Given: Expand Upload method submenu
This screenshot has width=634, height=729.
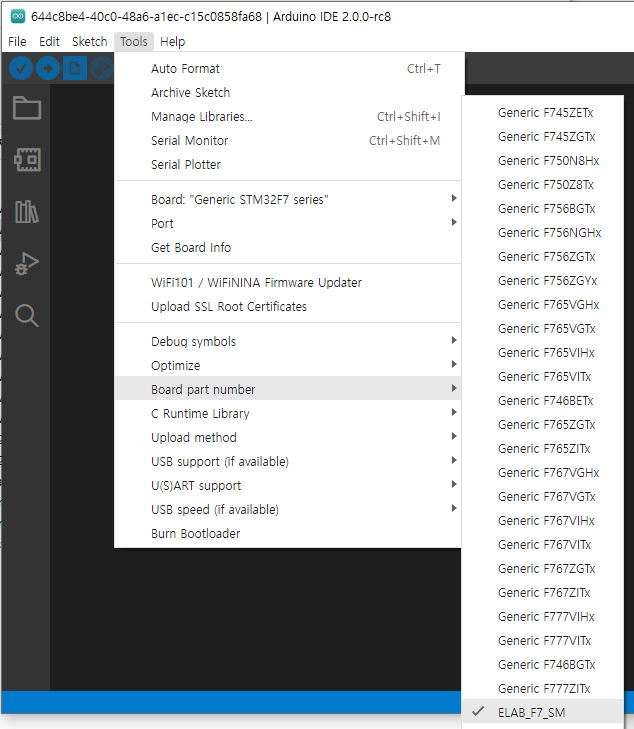Looking at the screenshot, I should click(x=288, y=437).
